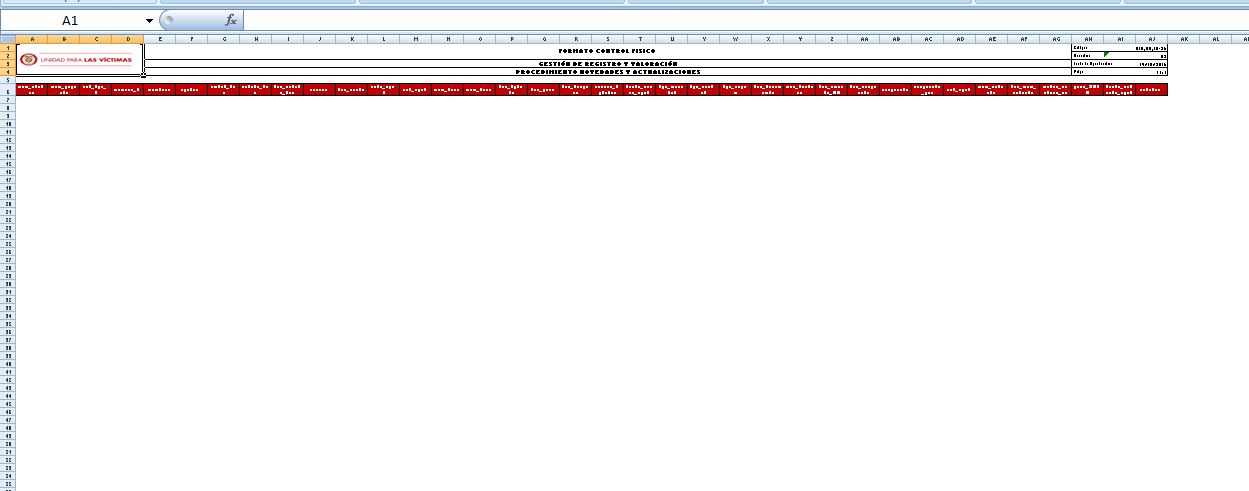Select column L header
This screenshot has width=1249, height=491.
pos(384,39)
